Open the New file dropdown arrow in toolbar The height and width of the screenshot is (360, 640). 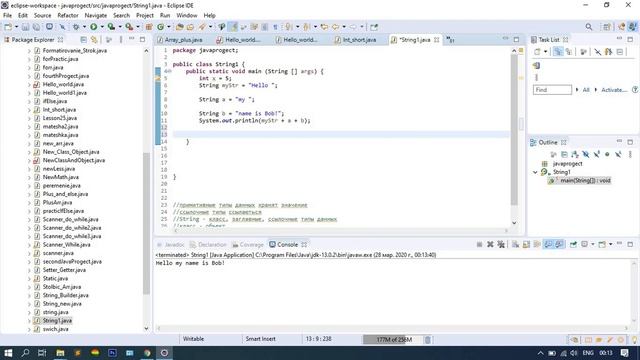point(16,27)
